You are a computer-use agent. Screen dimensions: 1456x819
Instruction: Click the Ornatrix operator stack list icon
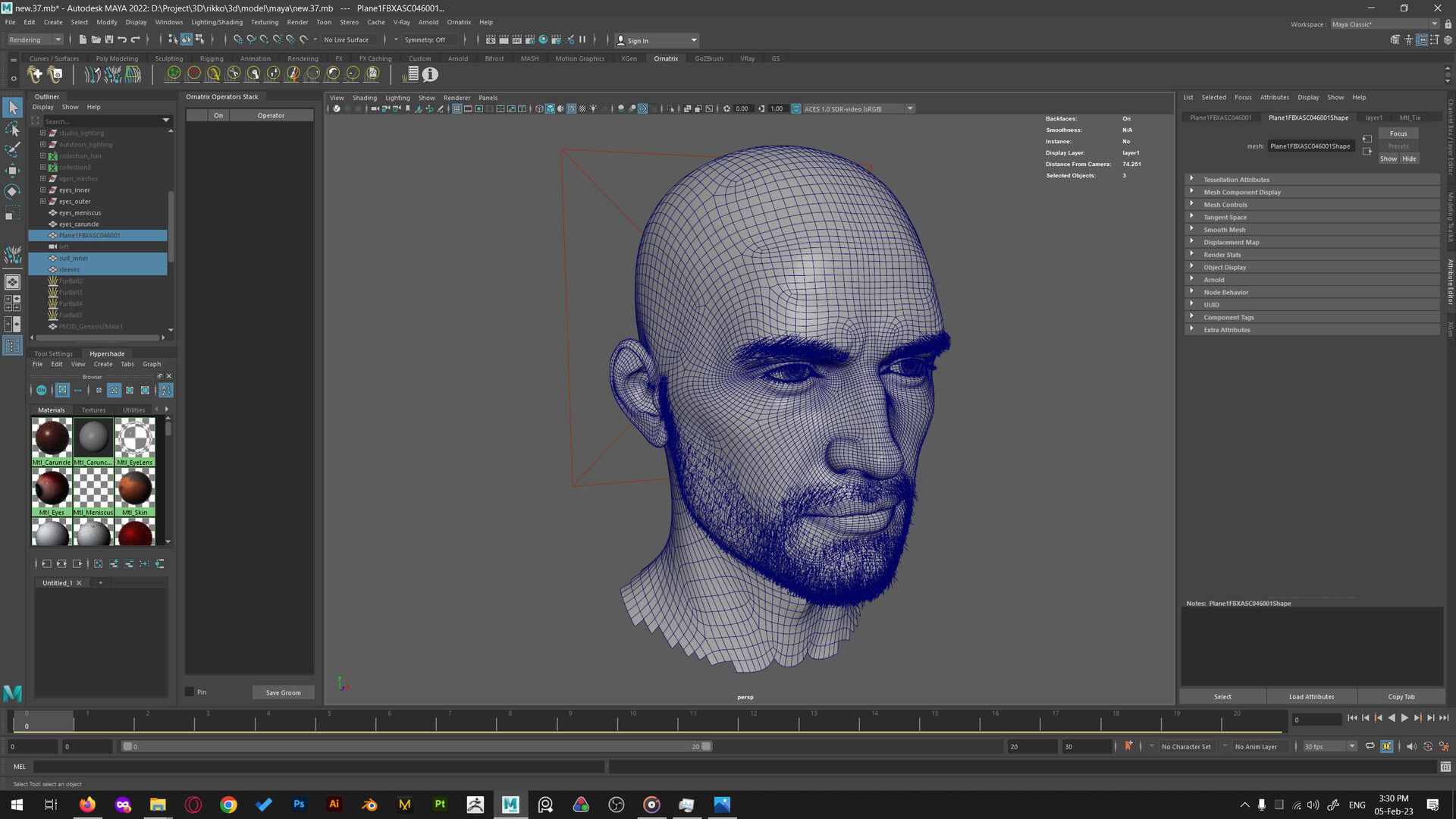410,74
